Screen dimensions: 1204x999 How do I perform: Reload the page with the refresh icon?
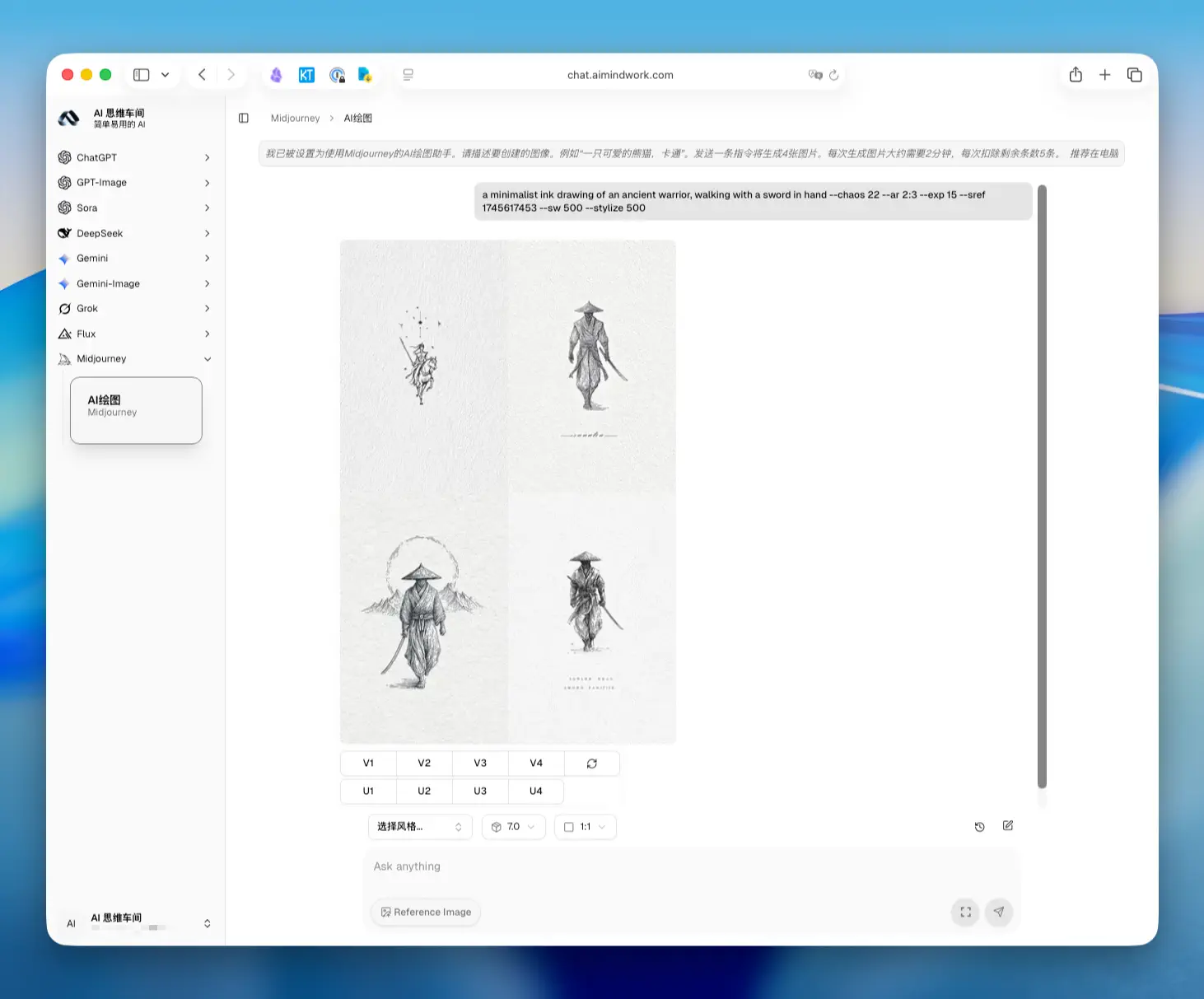click(833, 75)
